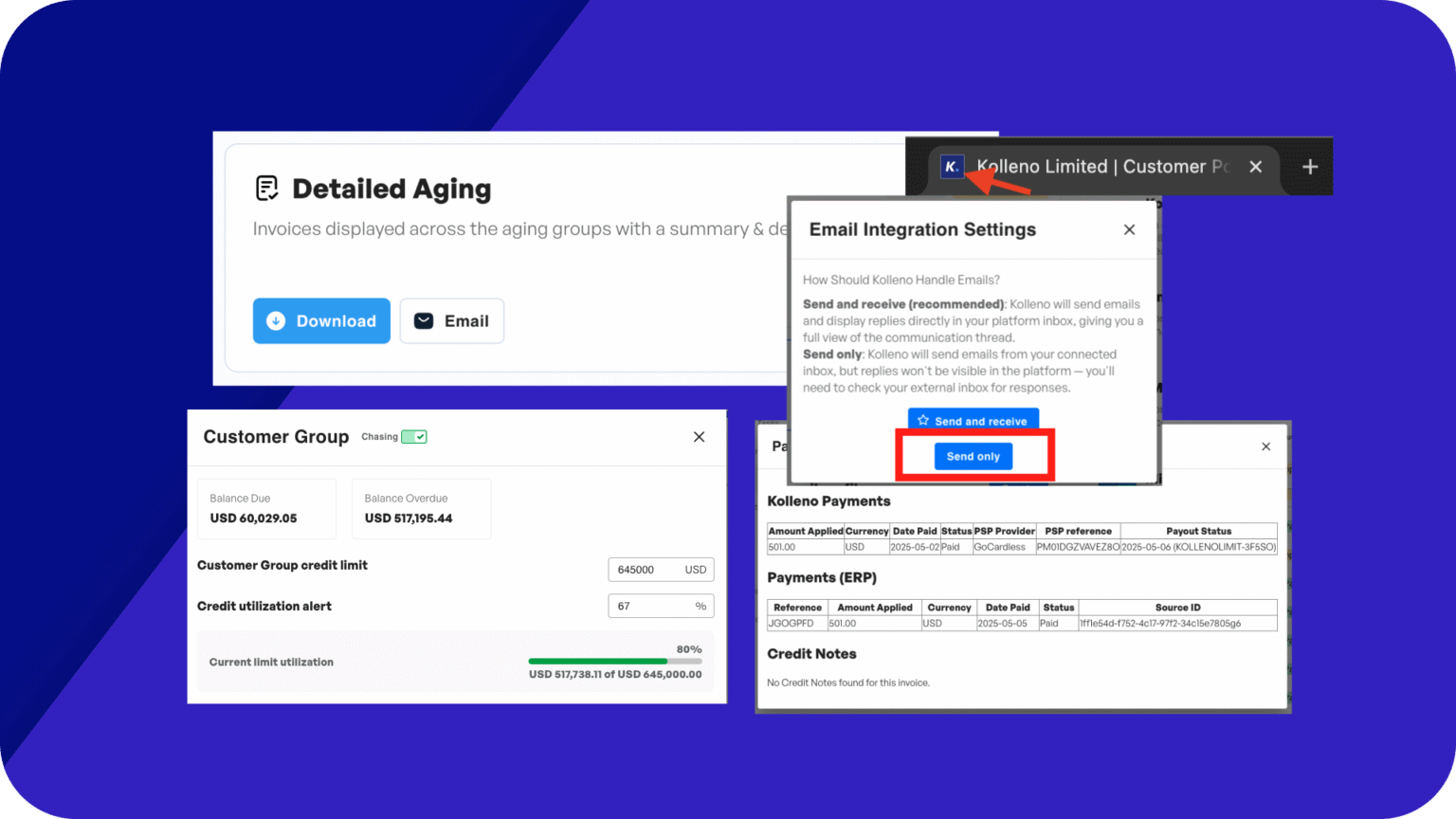Switch to the Kolleno Limited Customer tab

pos(1090,166)
